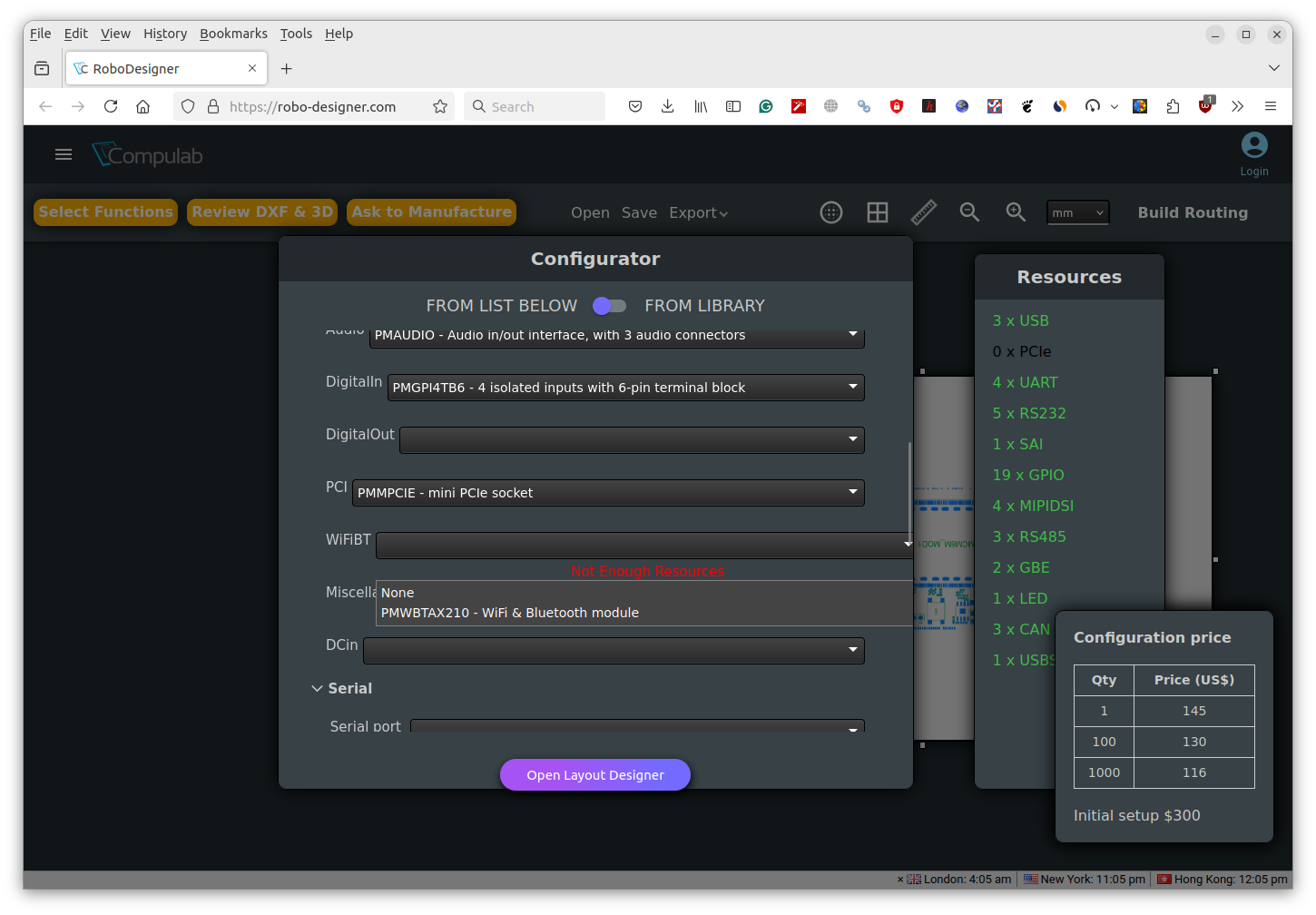Close the RoboDesigner tab
Viewport: 1316px width, 915px height.
(252, 68)
